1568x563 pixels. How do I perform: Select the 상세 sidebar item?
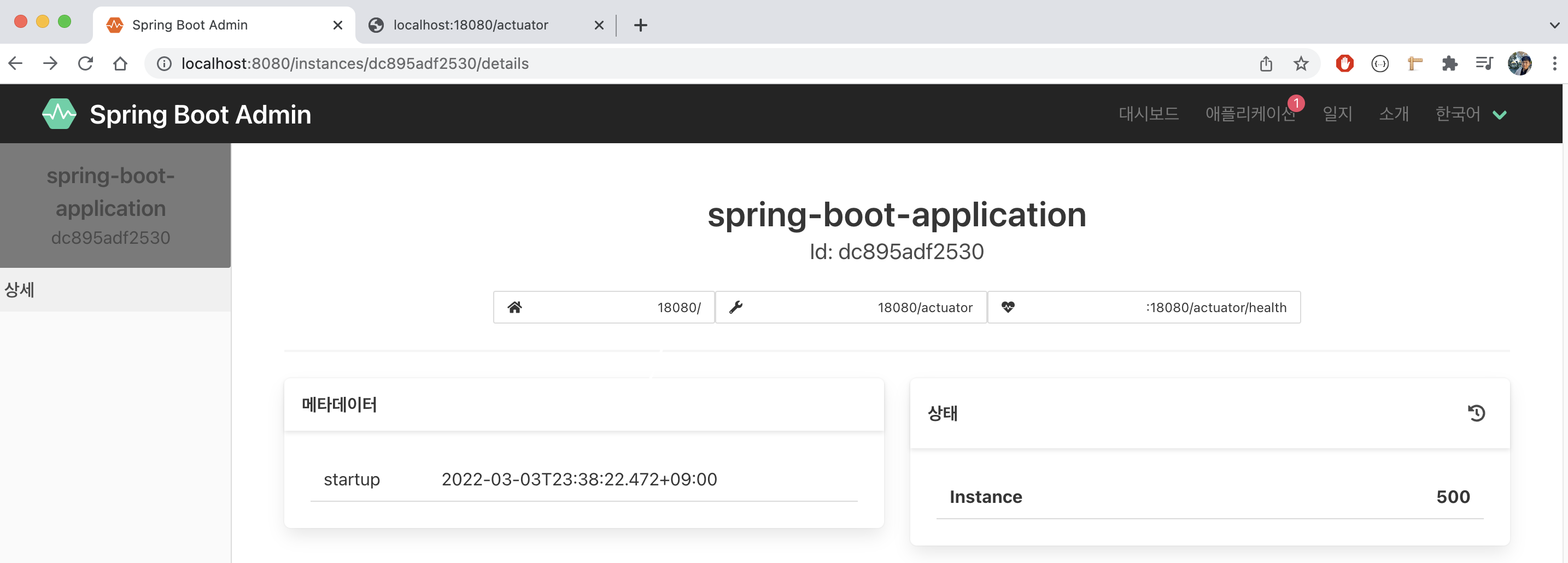[x=115, y=290]
